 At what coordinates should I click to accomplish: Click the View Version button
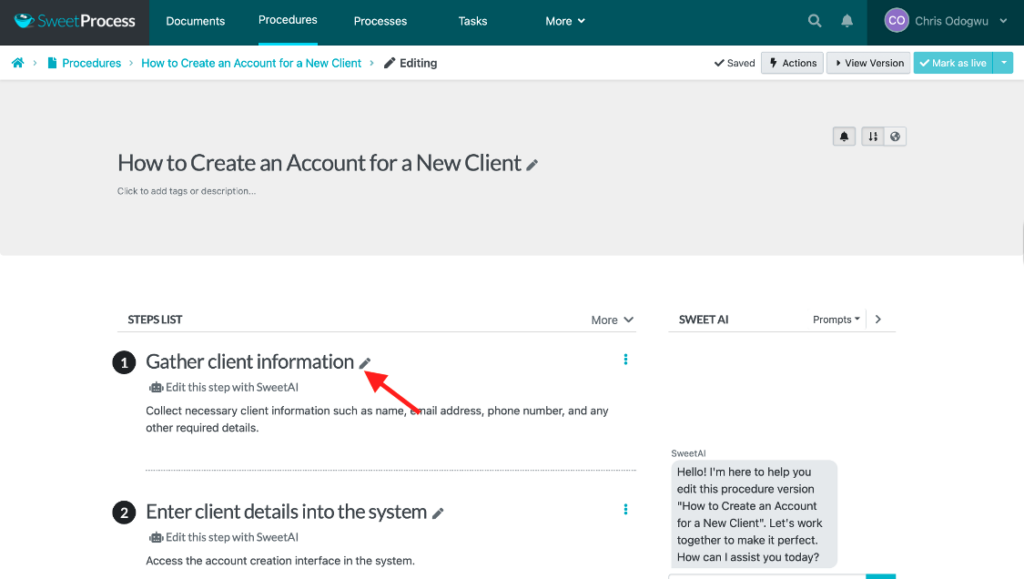(869, 63)
